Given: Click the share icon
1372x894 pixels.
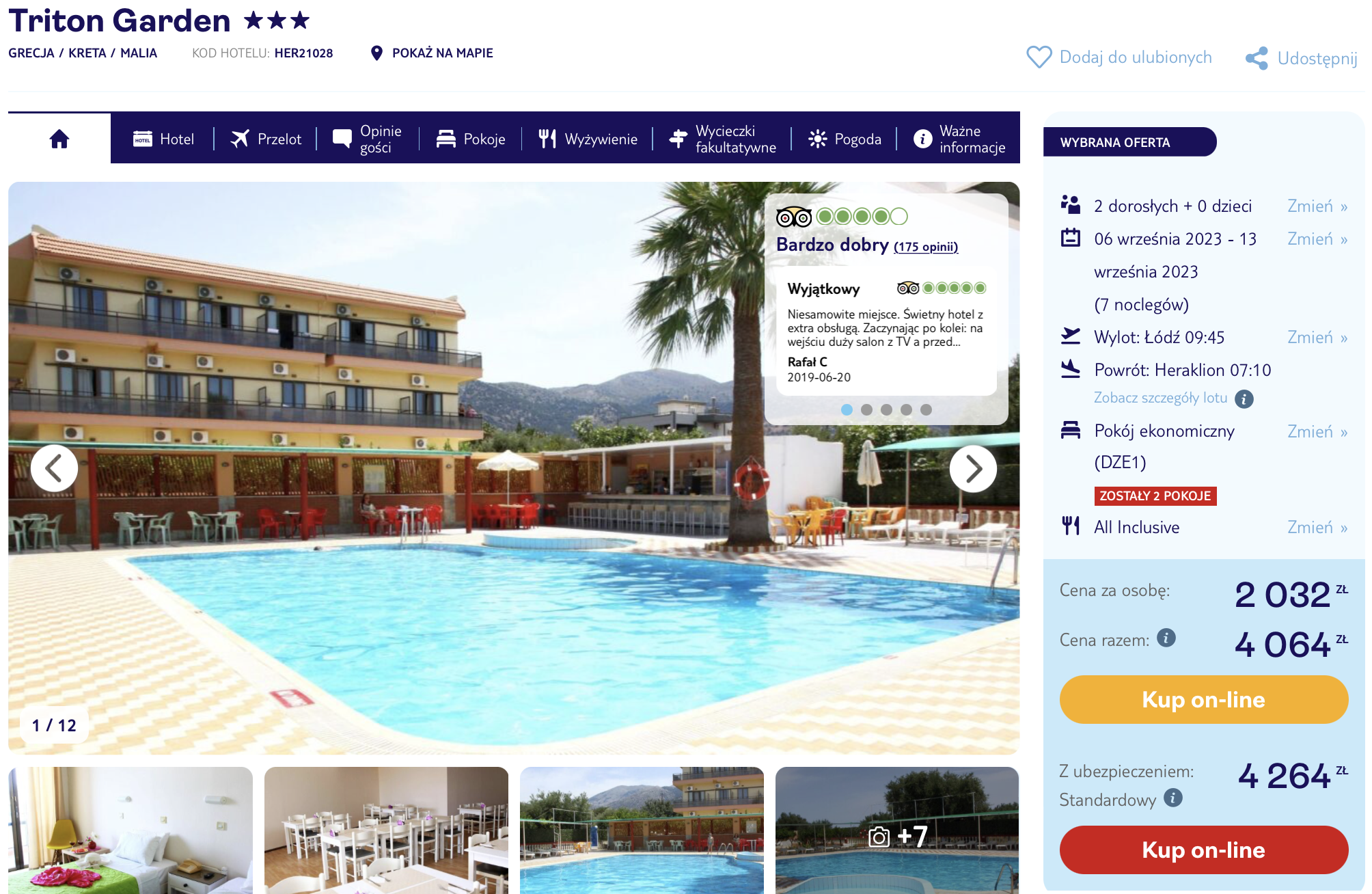Looking at the screenshot, I should pos(1257,58).
